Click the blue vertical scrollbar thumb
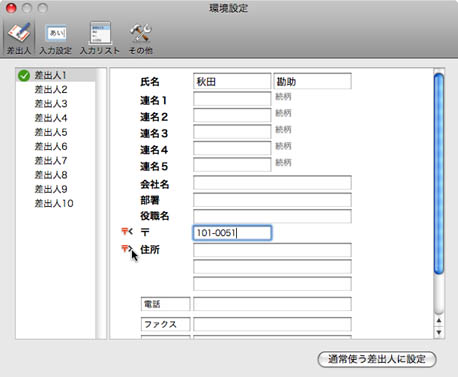 [x=439, y=174]
